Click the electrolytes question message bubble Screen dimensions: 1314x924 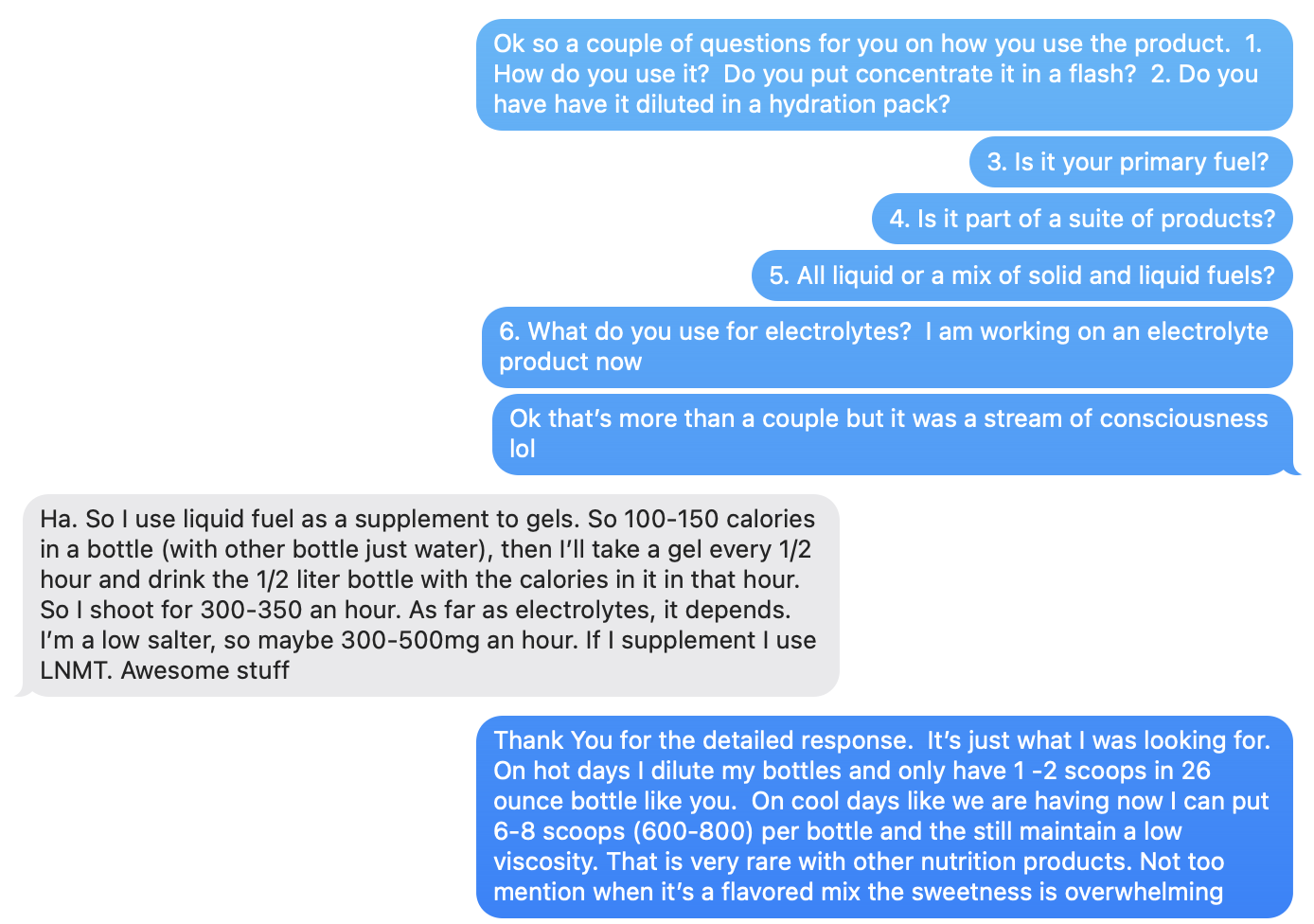pyautogui.click(x=886, y=346)
